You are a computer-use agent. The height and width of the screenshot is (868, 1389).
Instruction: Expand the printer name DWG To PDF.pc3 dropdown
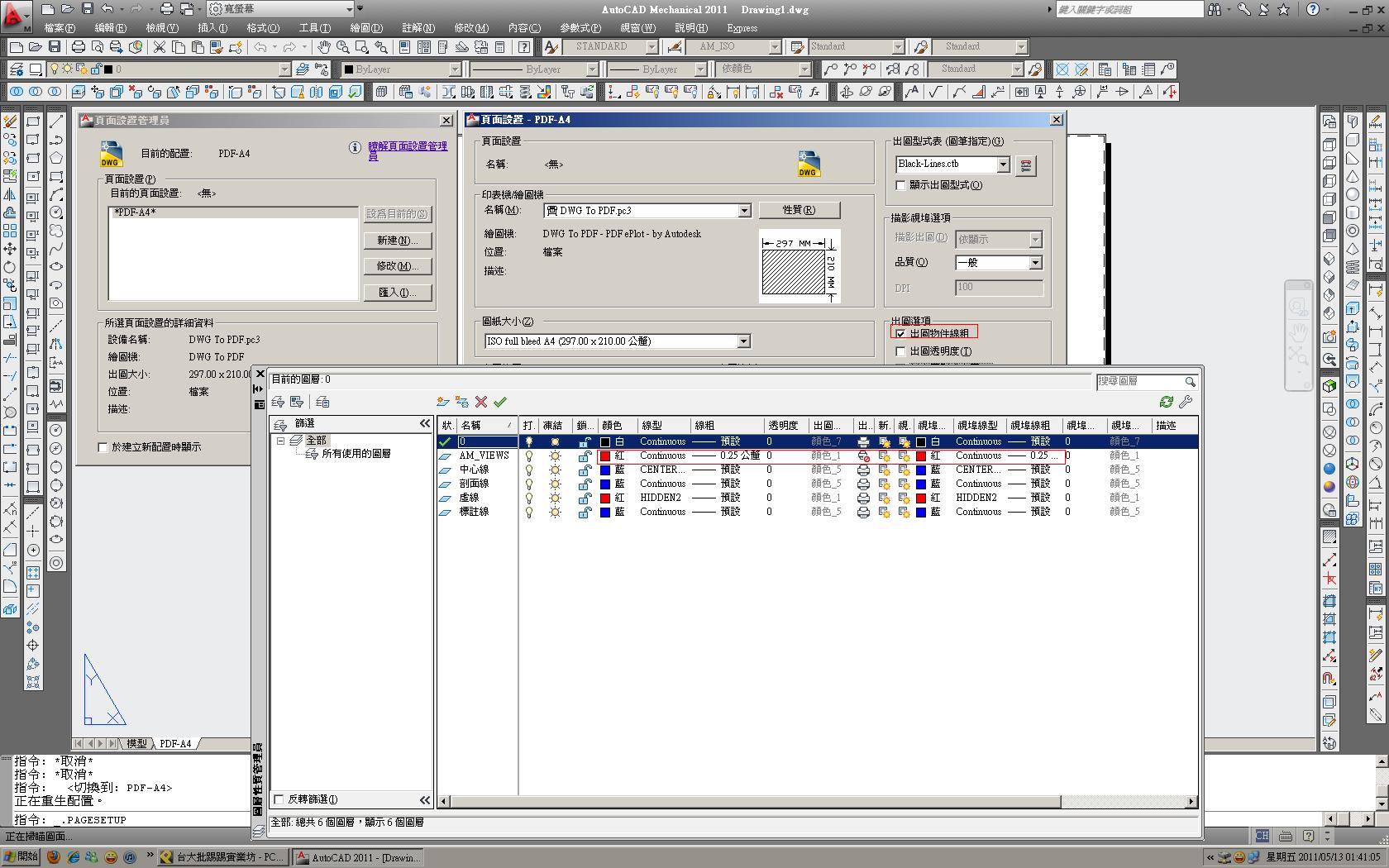point(743,211)
